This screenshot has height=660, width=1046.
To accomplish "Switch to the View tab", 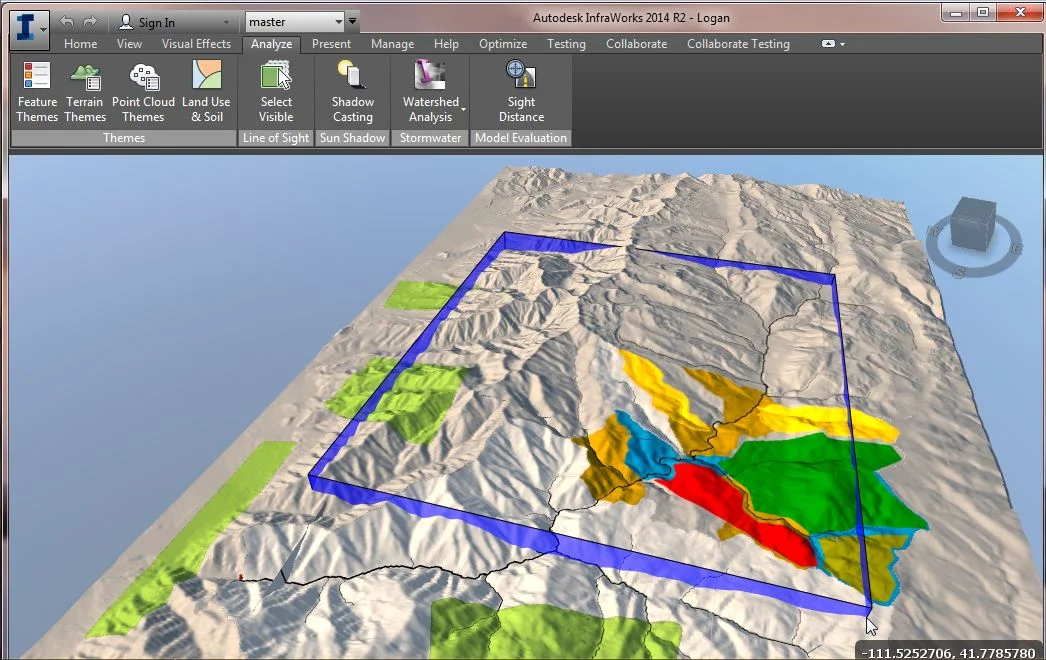I will (129, 44).
